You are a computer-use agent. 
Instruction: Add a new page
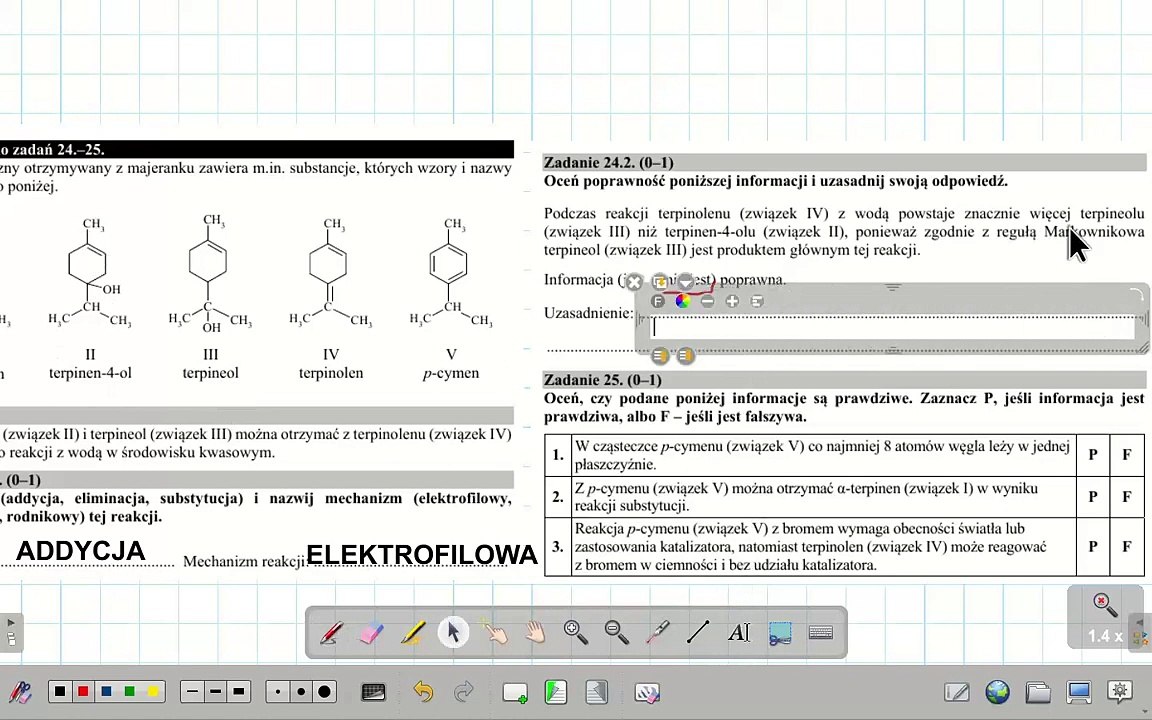click(x=514, y=692)
